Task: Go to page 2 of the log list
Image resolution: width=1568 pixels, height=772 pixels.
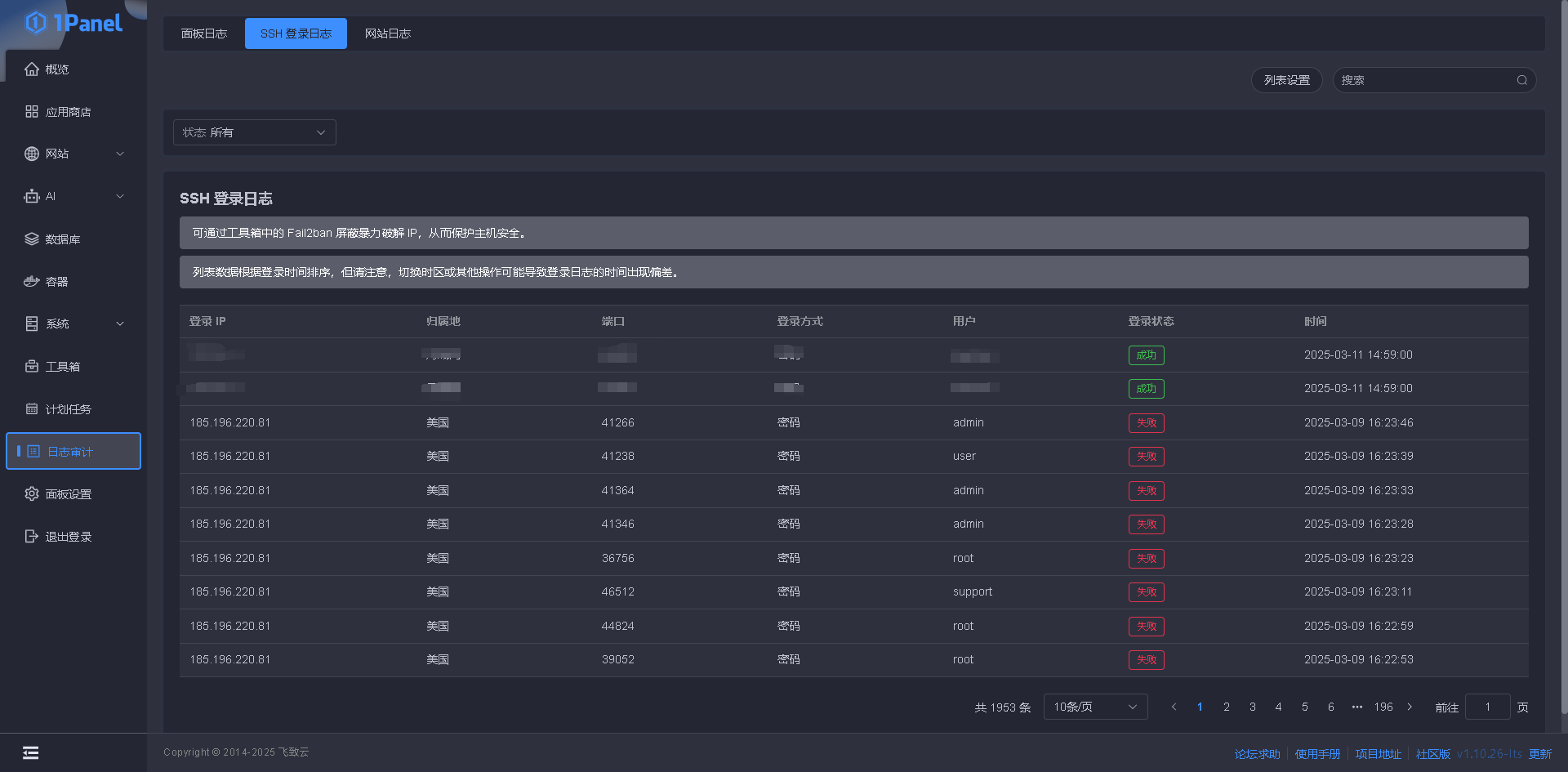Action: [1226, 707]
